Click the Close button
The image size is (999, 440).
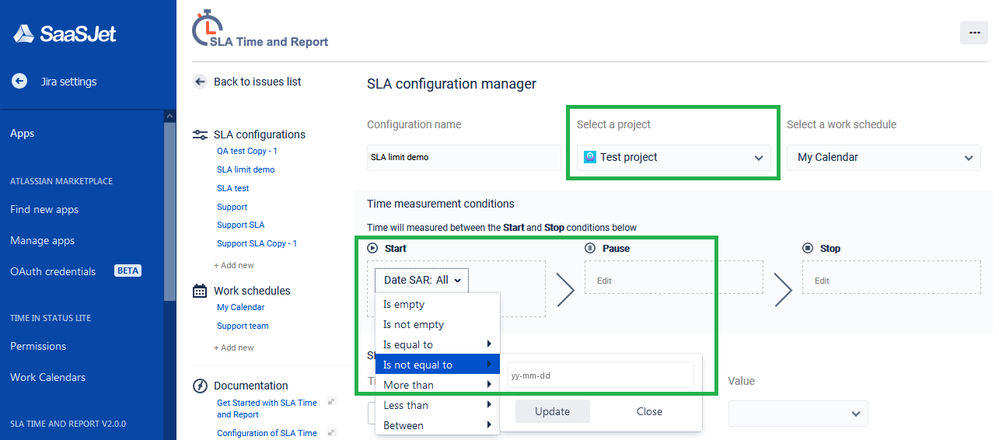point(649,411)
